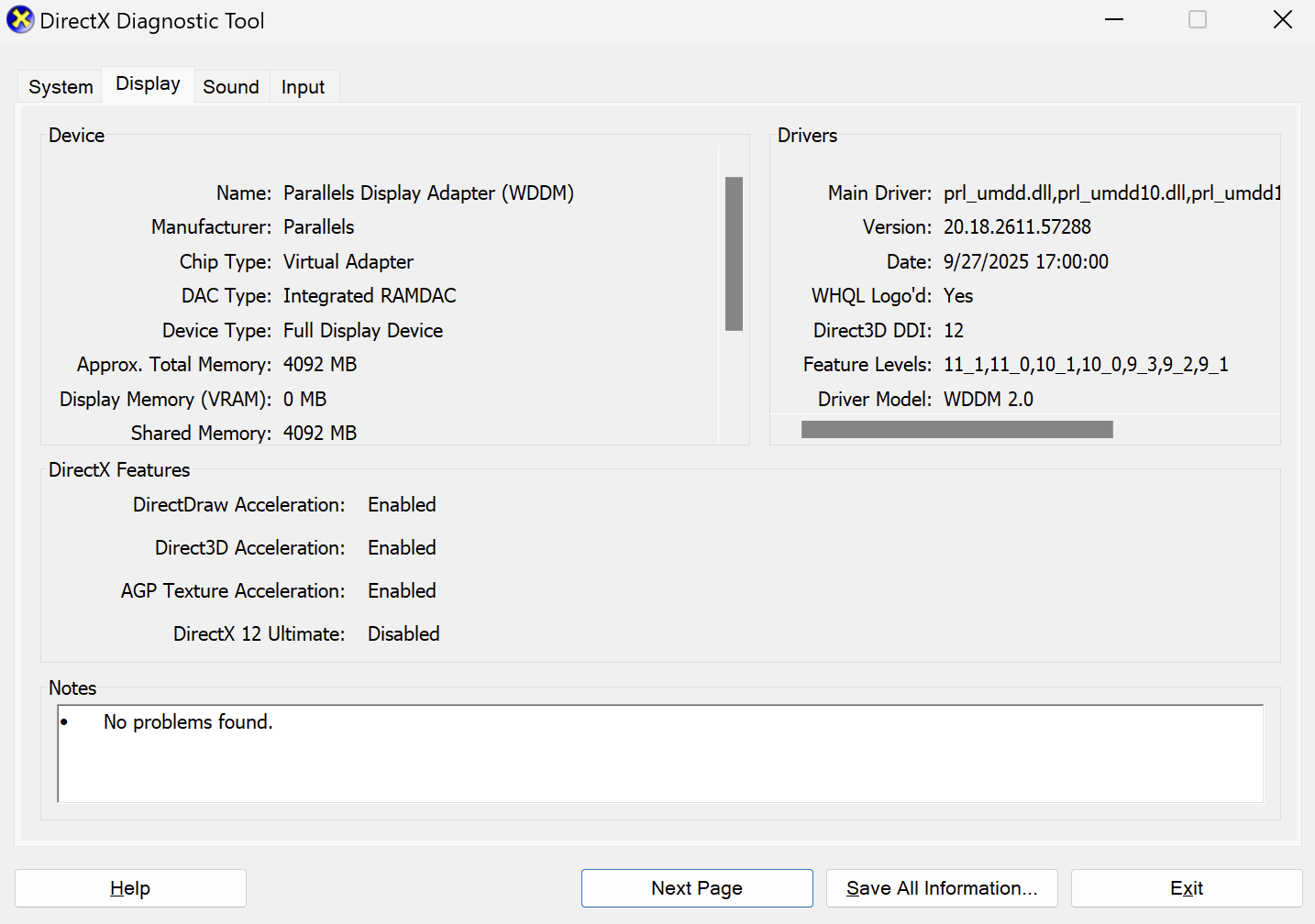The image size is (1315, 924).
Task: Close the DirectX Diagnostic Tool window
Action: [x=1283, y=20]
